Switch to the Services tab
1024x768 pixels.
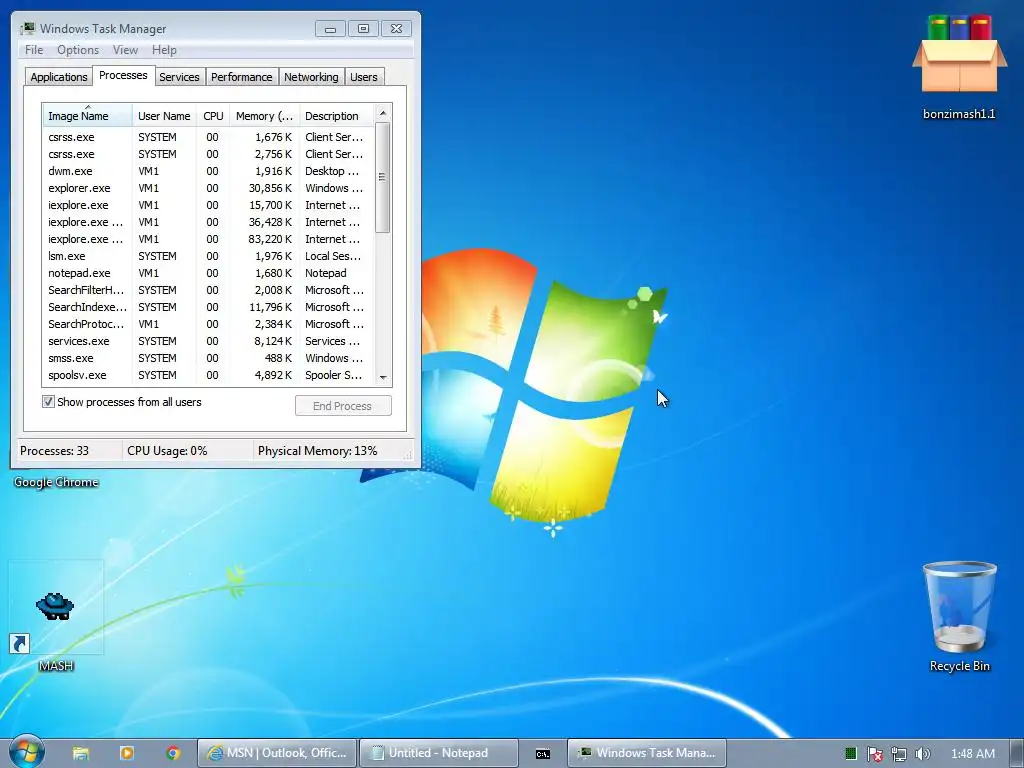click(179, 77)
